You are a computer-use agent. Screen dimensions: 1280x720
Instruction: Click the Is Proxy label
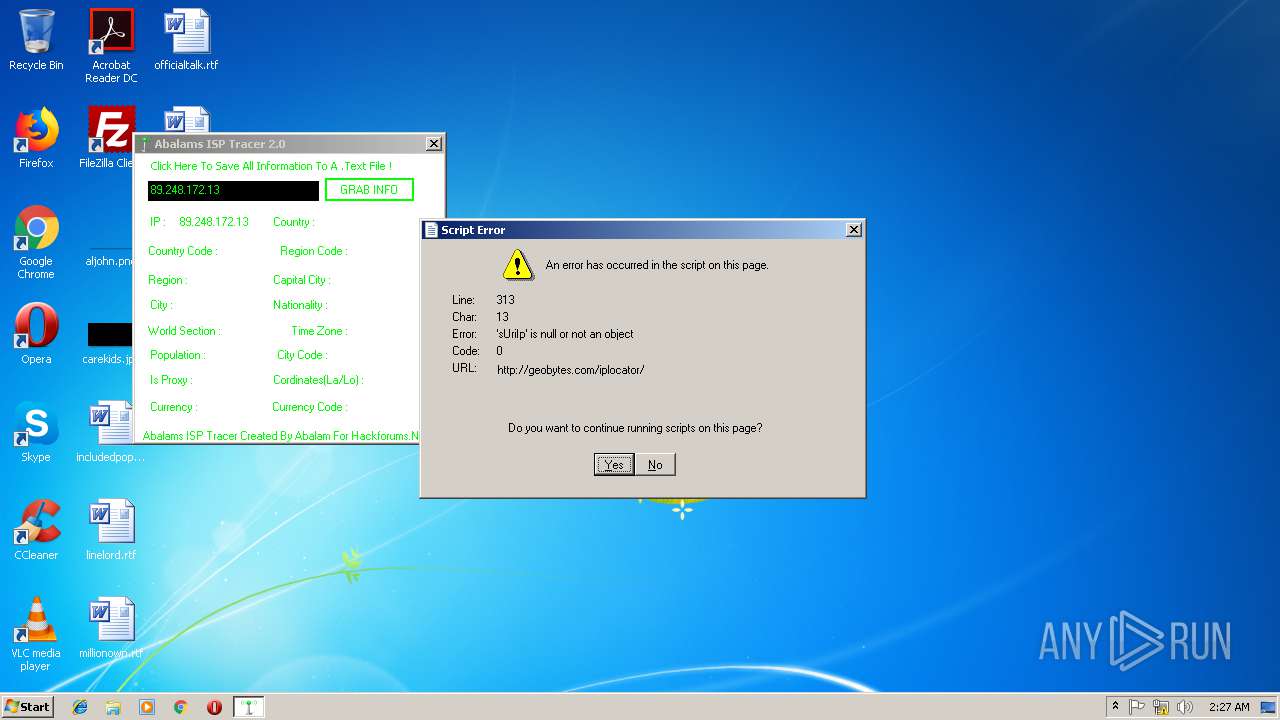coord(171,380)
